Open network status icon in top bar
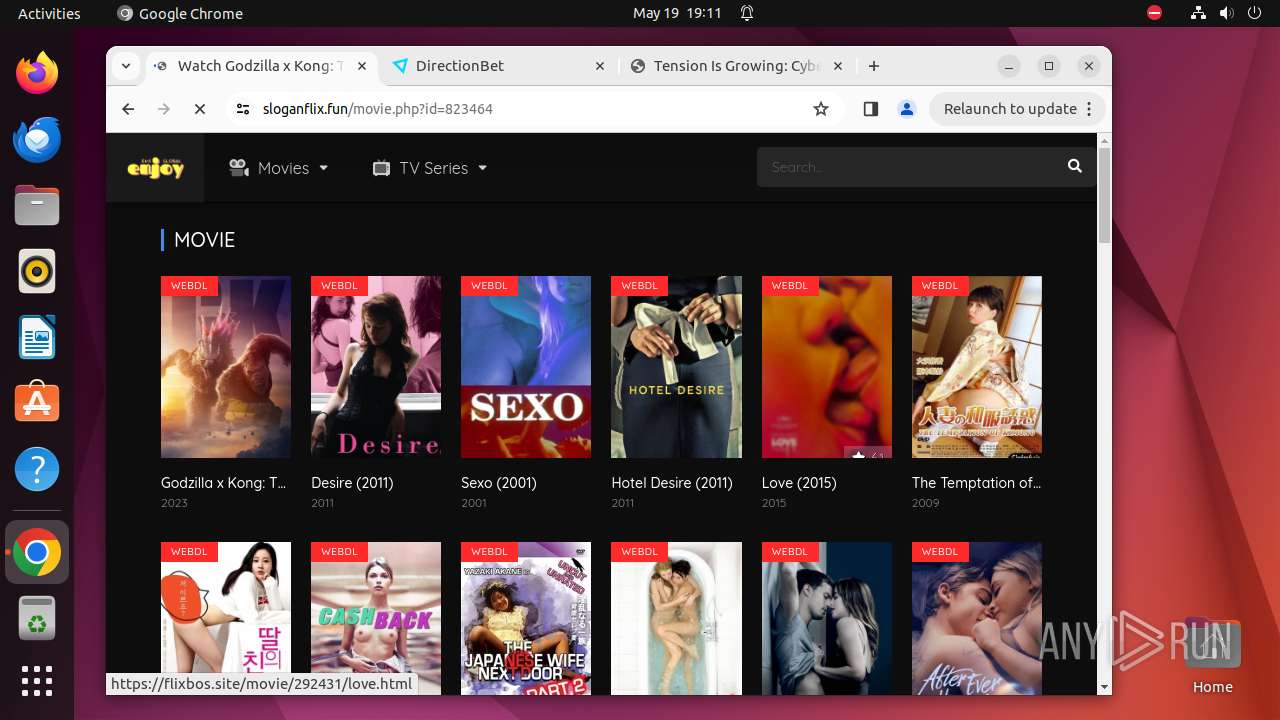This screenshot has width=1280, height=720. 1199,13
